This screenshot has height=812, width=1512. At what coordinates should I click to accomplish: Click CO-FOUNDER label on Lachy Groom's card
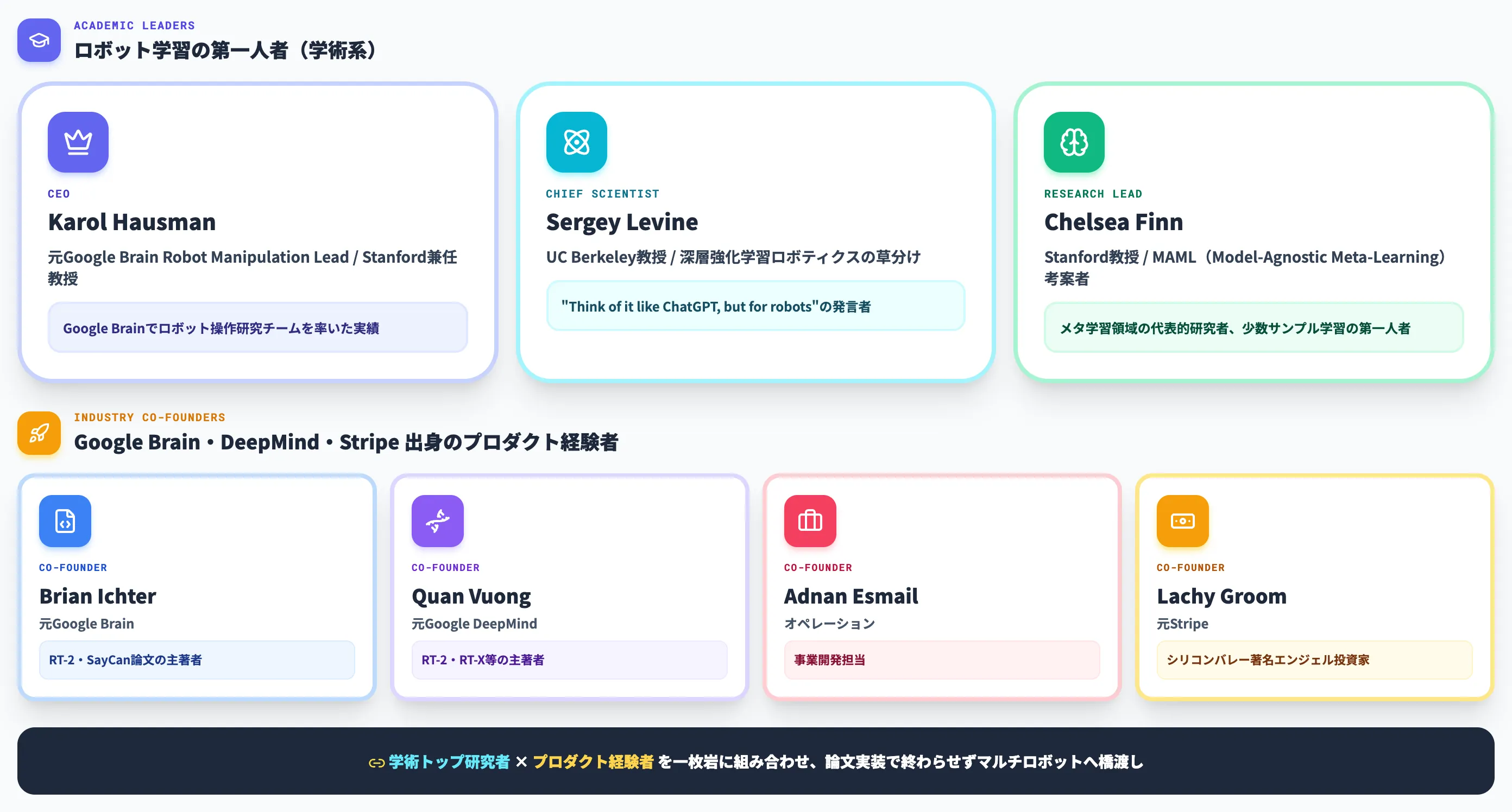[x=1190, y=567]
